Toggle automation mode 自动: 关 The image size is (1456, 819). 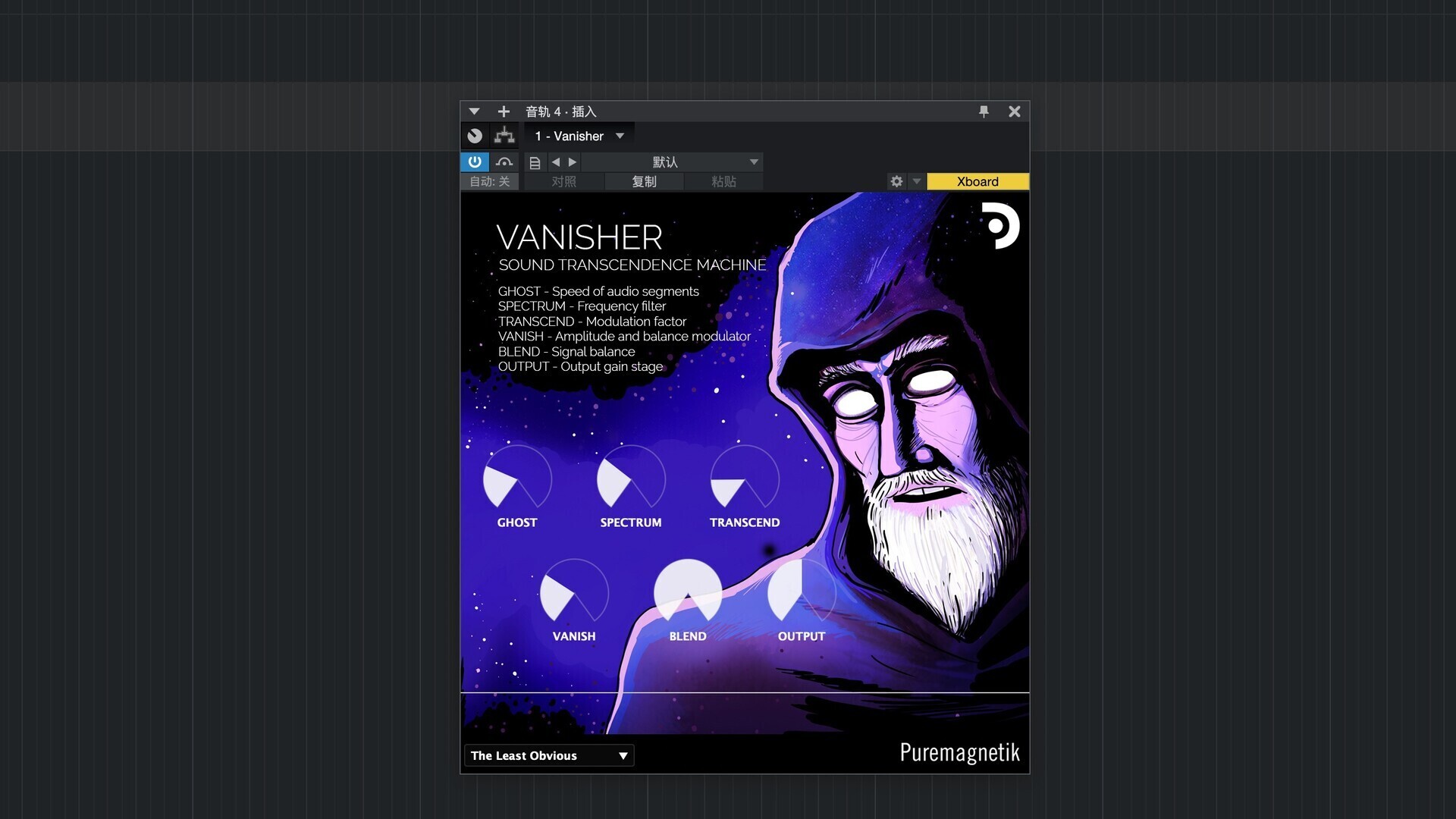[x=490, y=181]
